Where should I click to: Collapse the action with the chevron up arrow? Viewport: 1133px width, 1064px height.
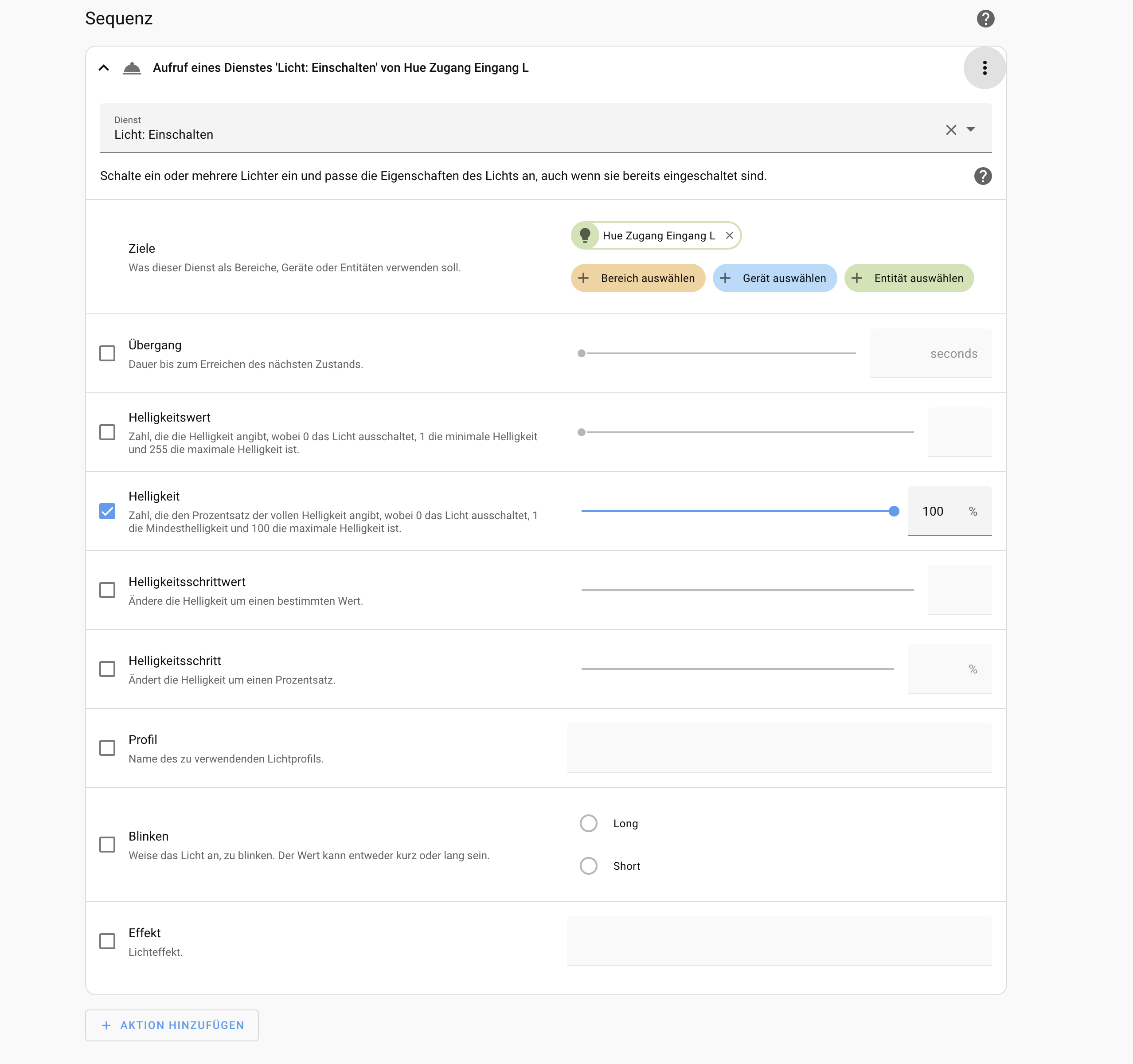pyautogui.click(x=104, y=68)
